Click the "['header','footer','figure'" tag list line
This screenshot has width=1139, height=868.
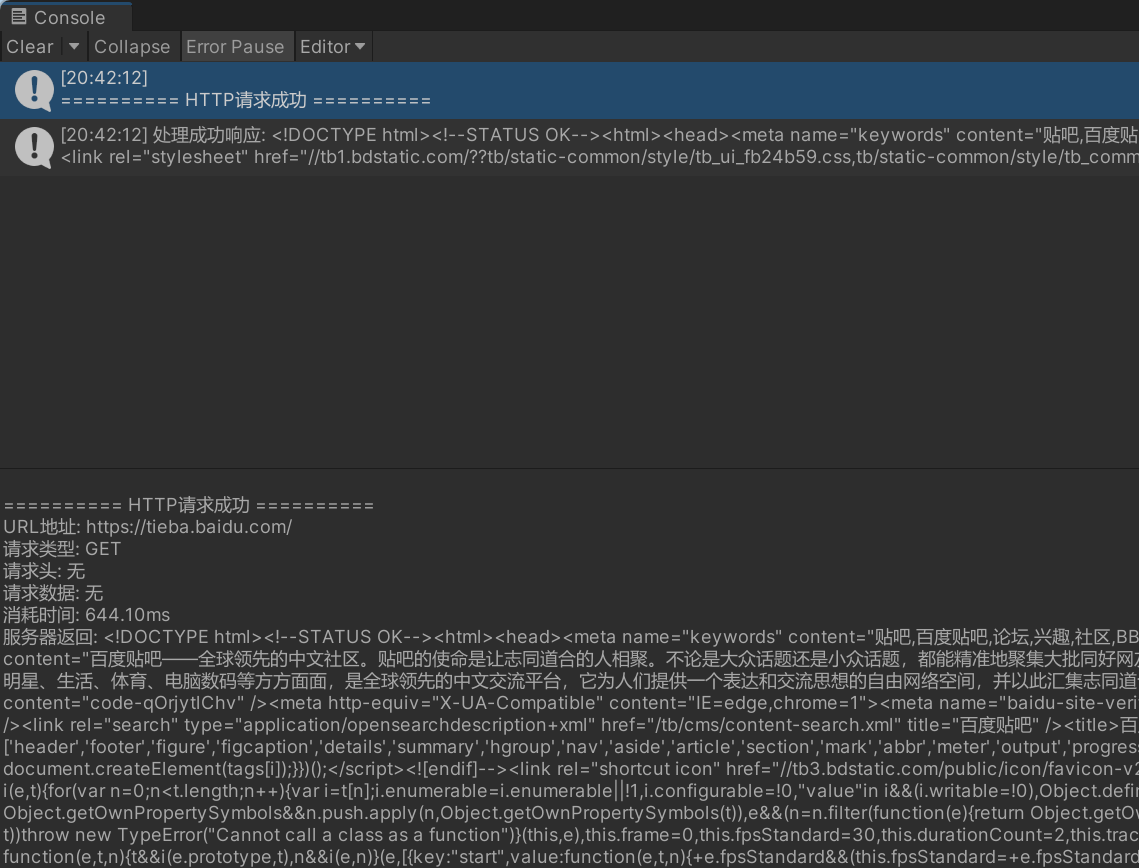(570, 747)
